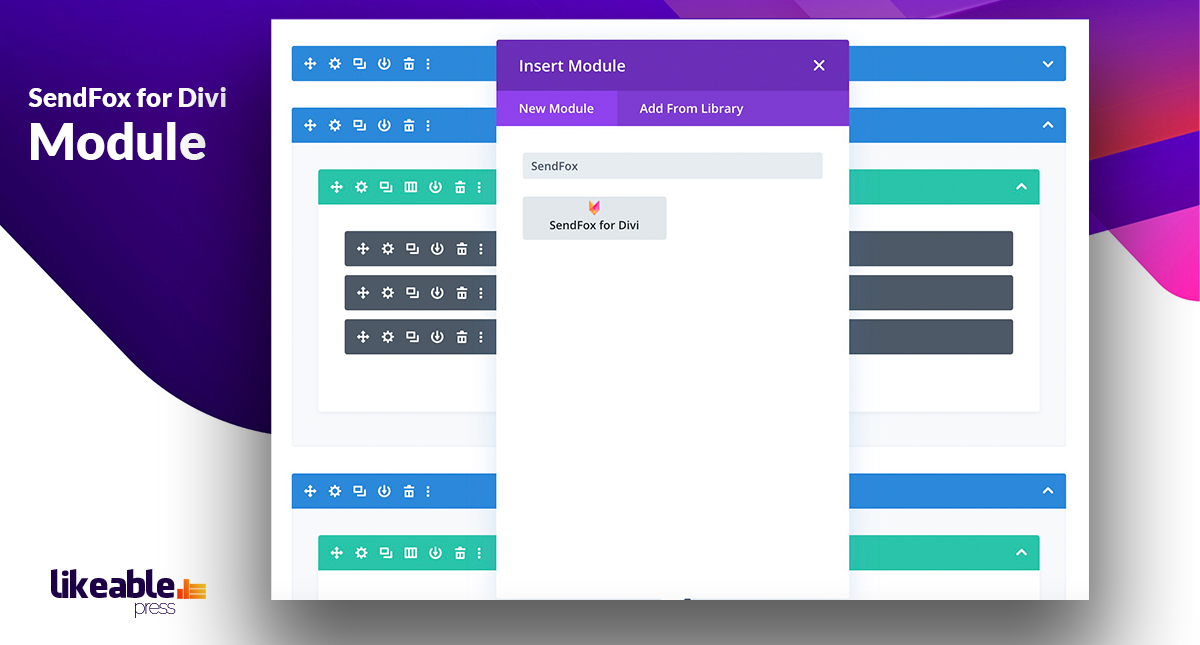
Task: Click the module search field containing SendFox
Action: coord(672,166)
